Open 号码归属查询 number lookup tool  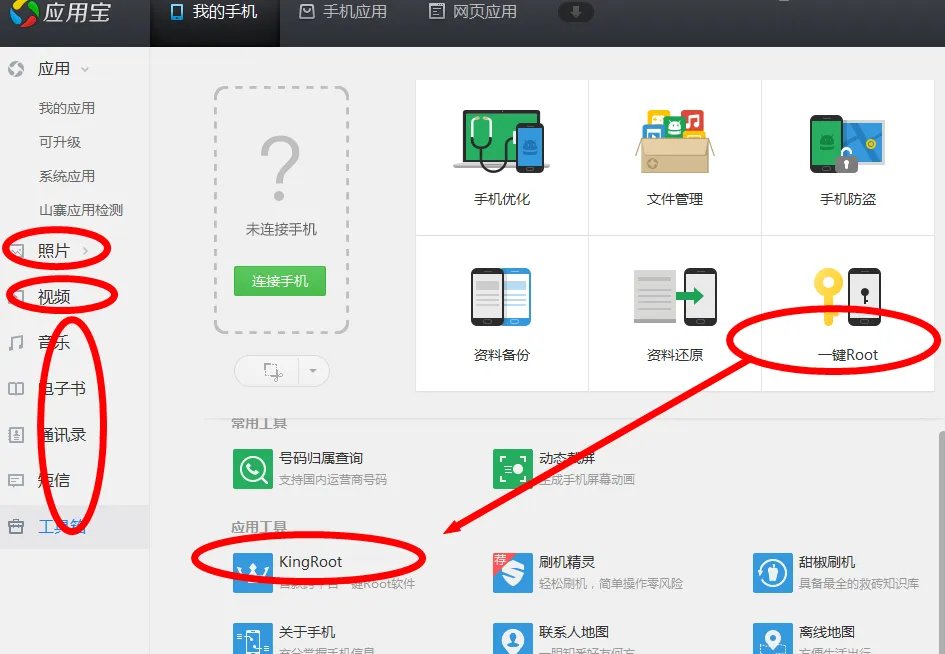320,461
